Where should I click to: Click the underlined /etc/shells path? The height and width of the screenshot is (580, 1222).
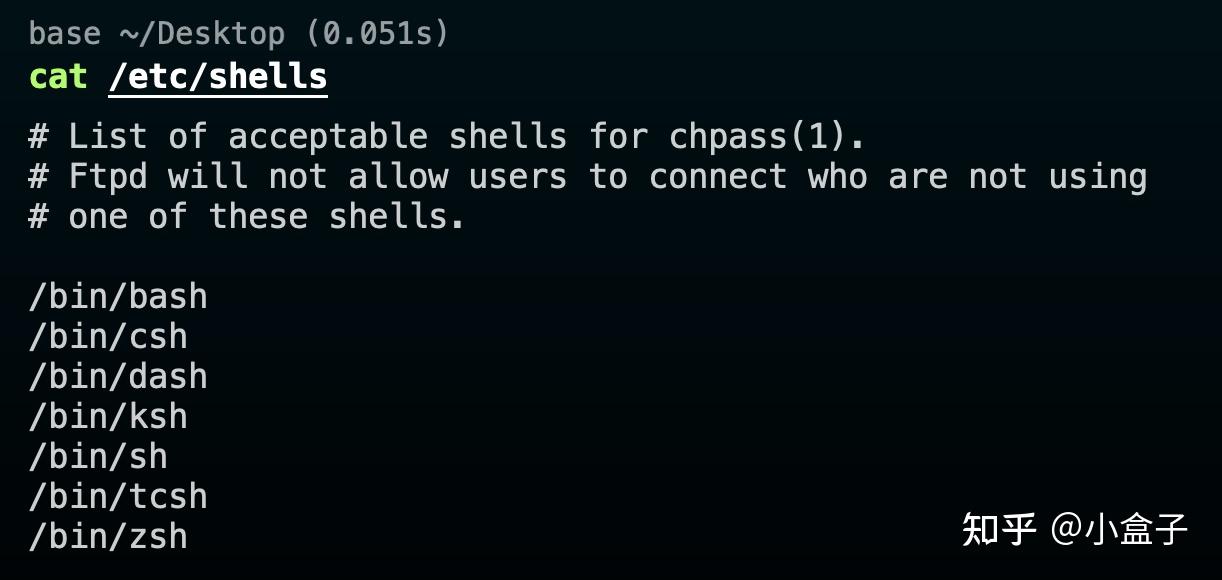[218, 77]
